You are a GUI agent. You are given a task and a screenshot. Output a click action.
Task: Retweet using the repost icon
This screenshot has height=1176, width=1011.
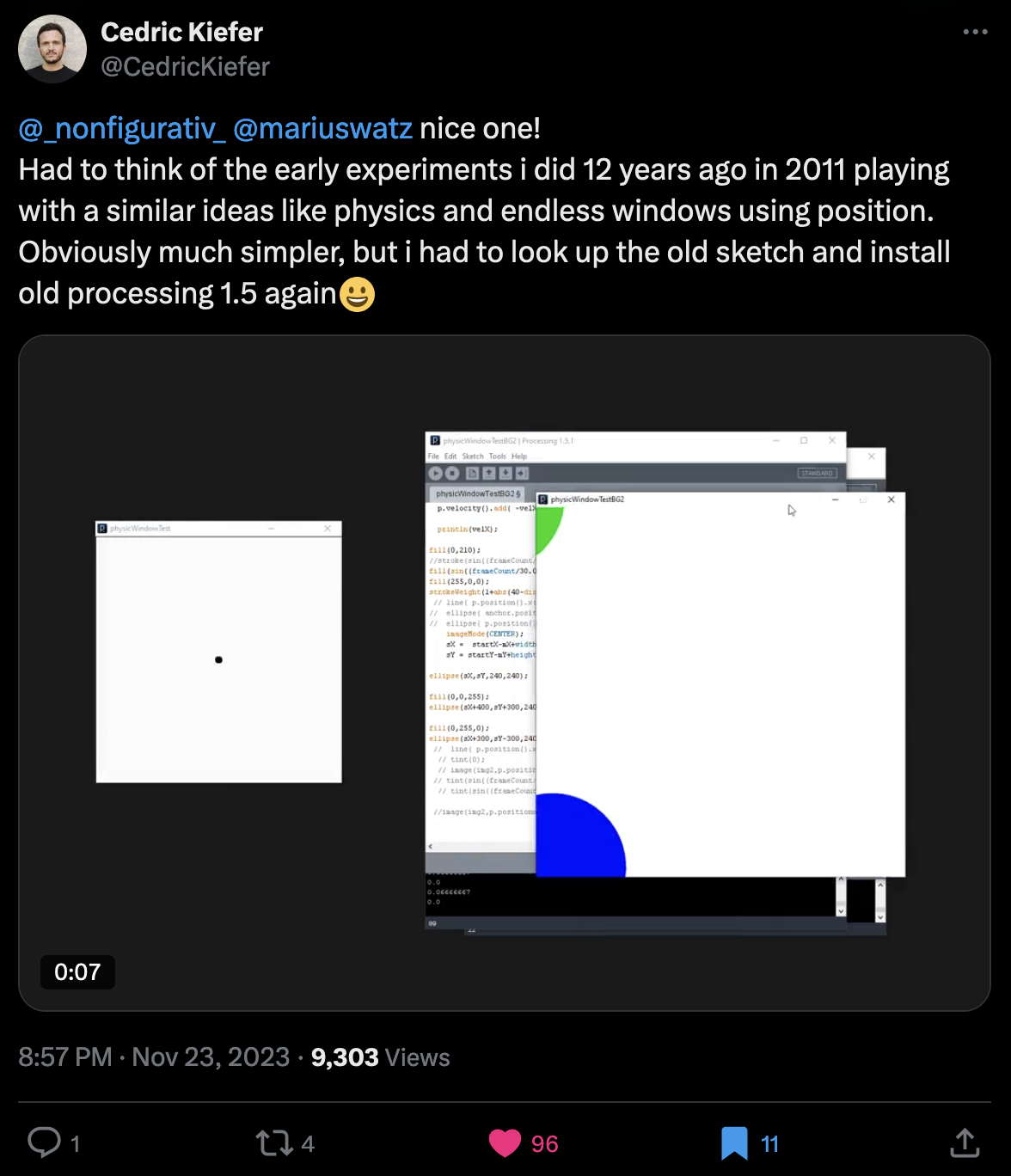tap(274, 1142)
